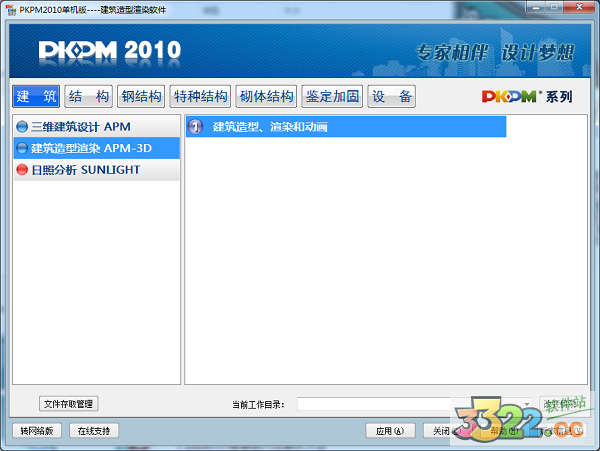Close the PKPM2010 window
The height and width of the screenshot is (451, 600).
pyautogui.click(x=579, y=7)
